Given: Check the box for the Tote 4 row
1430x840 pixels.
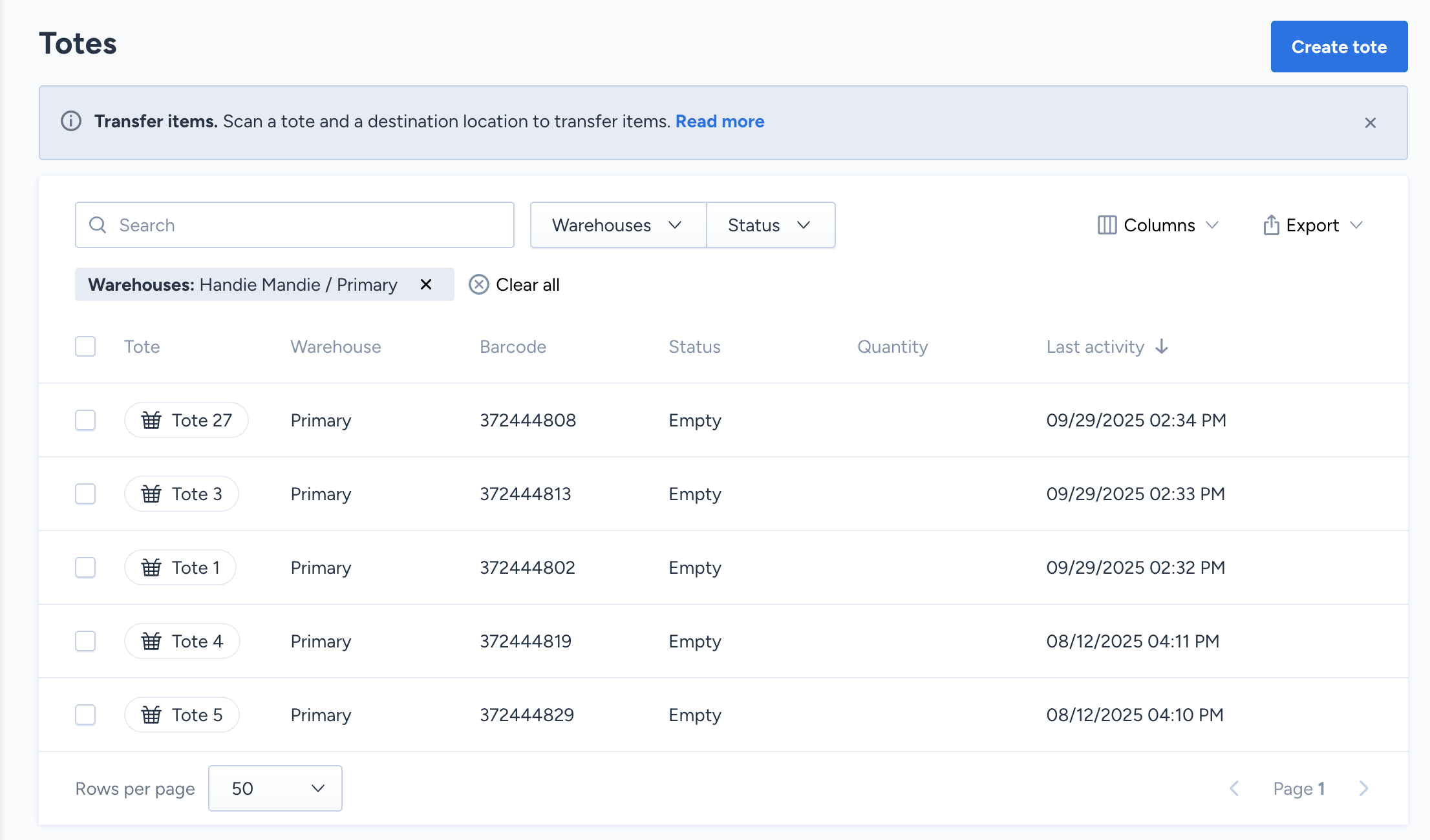Looking at the screenshot, I should pyautogui.click(x=85, y=641).
